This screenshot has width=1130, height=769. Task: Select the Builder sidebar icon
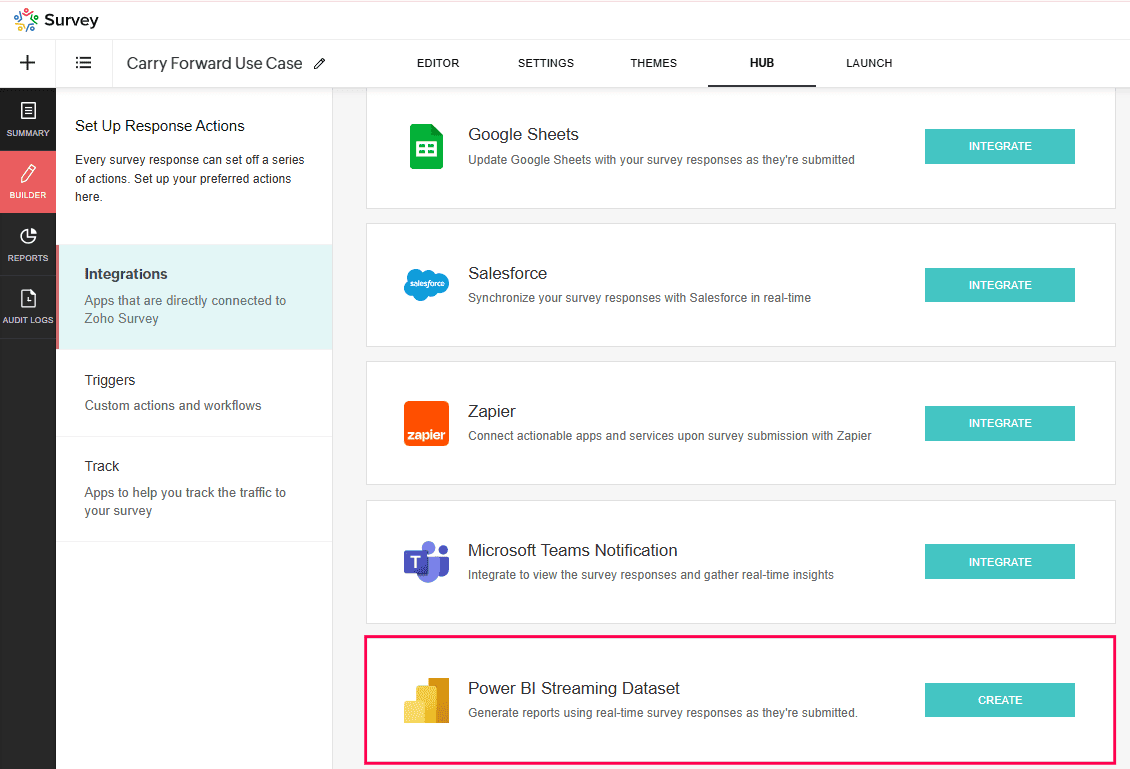pyautogui.click(x=28, y=181)
